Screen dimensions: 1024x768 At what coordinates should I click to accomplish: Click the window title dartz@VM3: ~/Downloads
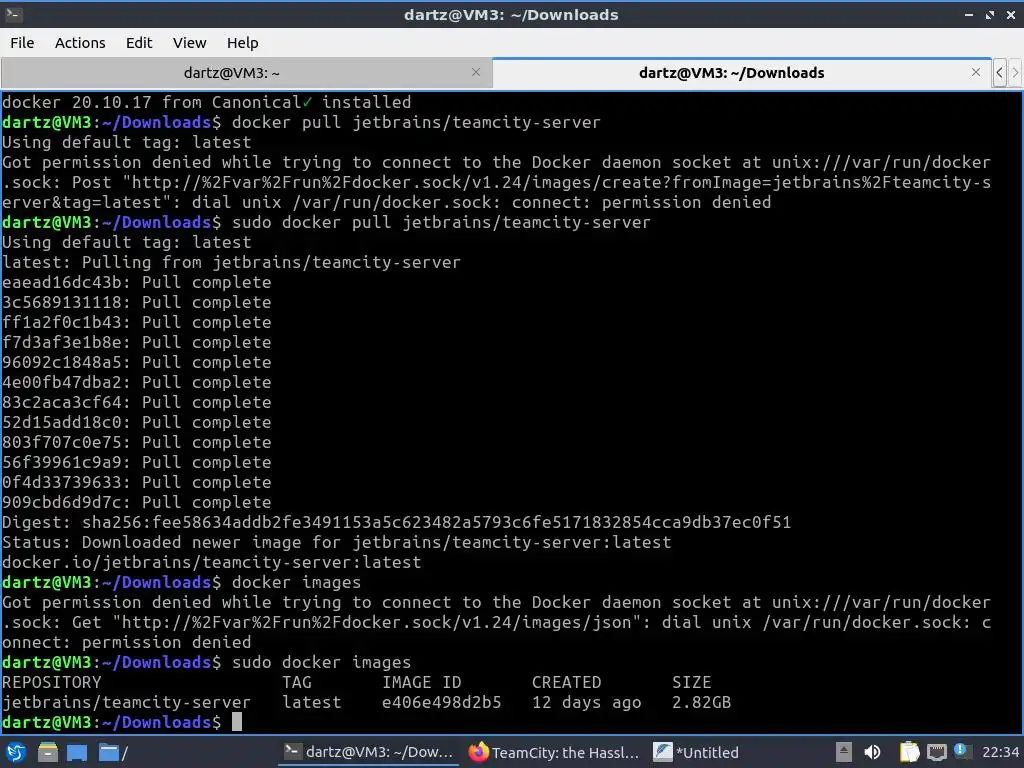pos(511,14)
